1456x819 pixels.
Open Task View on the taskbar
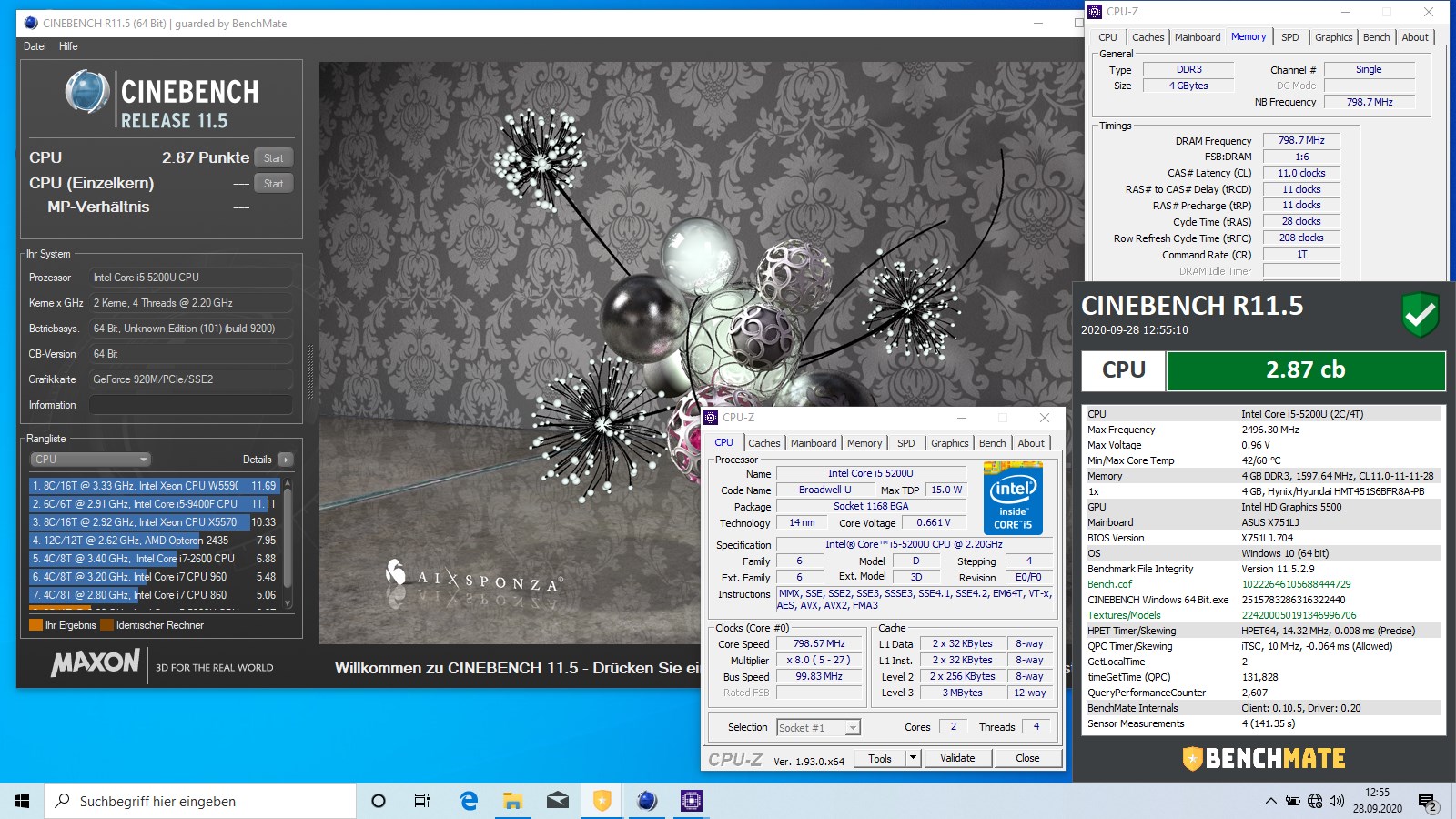422,801
